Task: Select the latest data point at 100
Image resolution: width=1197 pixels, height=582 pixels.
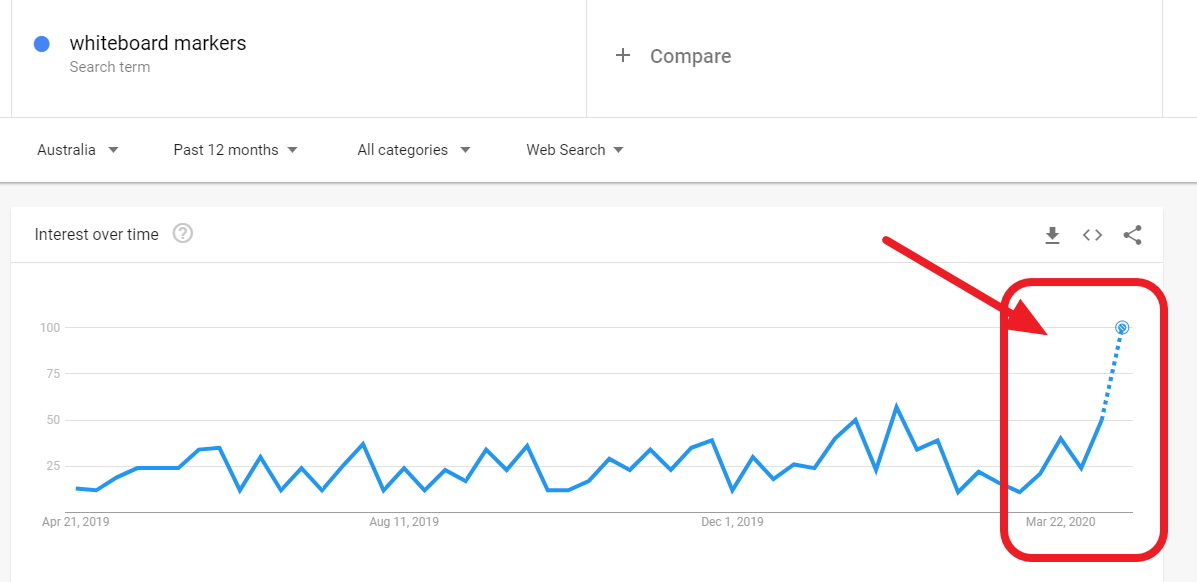Action: [1121, 328]
